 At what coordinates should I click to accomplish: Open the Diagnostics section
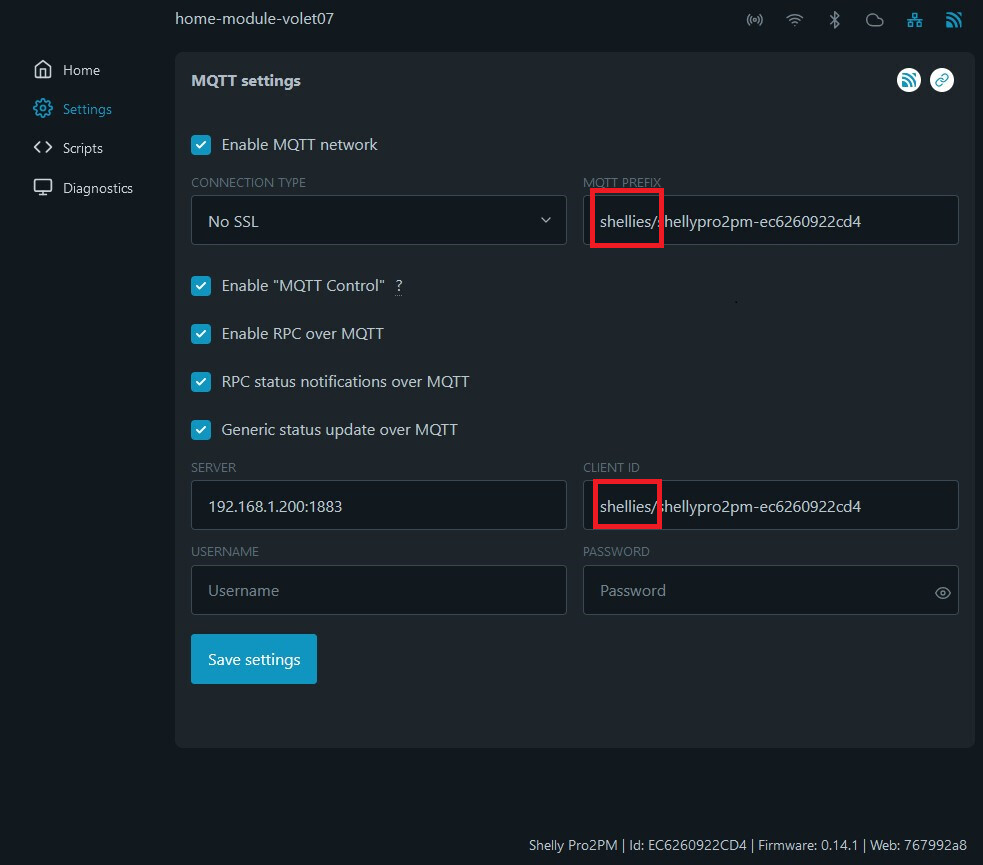point(97,187)
